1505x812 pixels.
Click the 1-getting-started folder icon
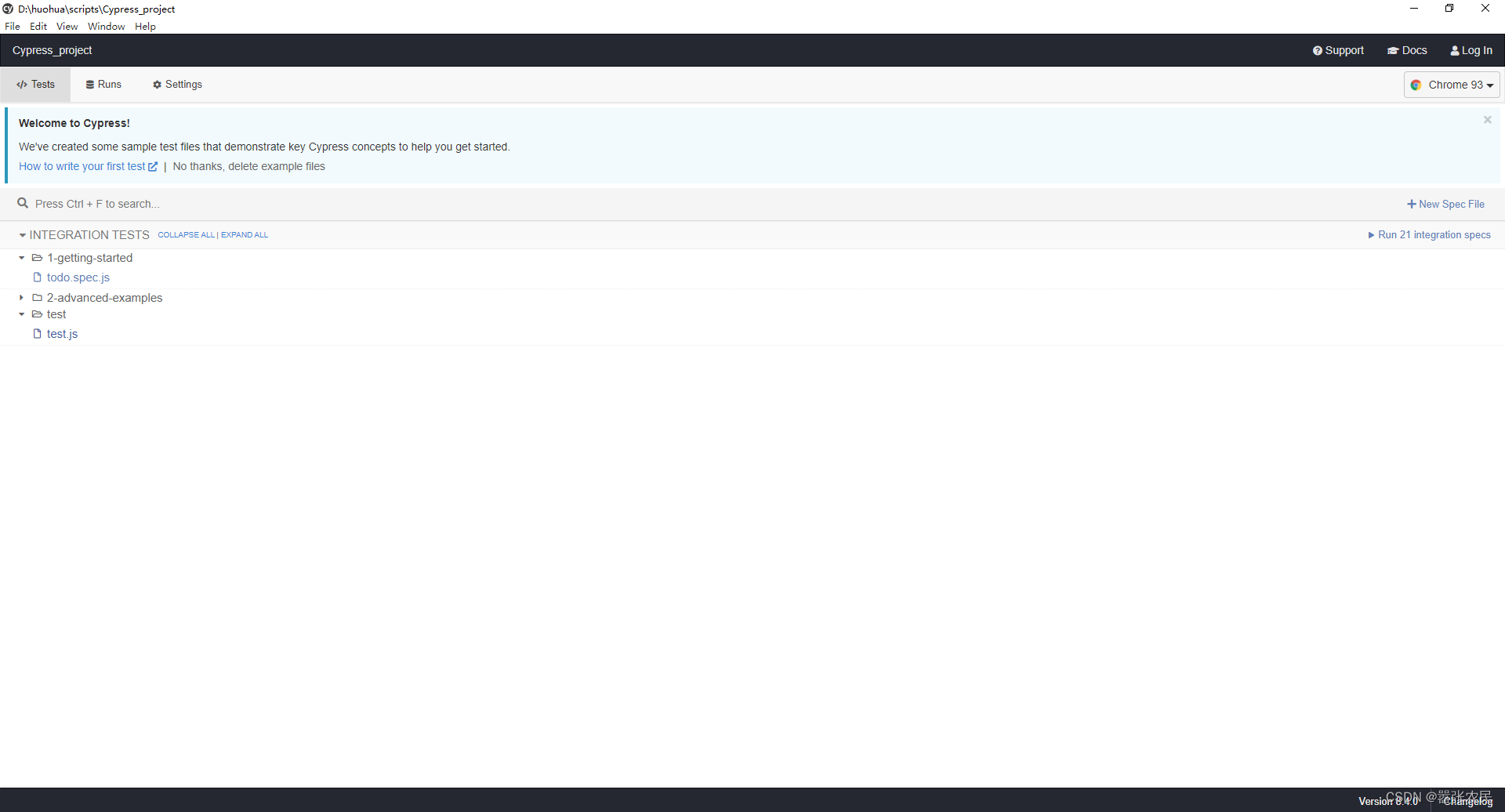click(37, 258)
